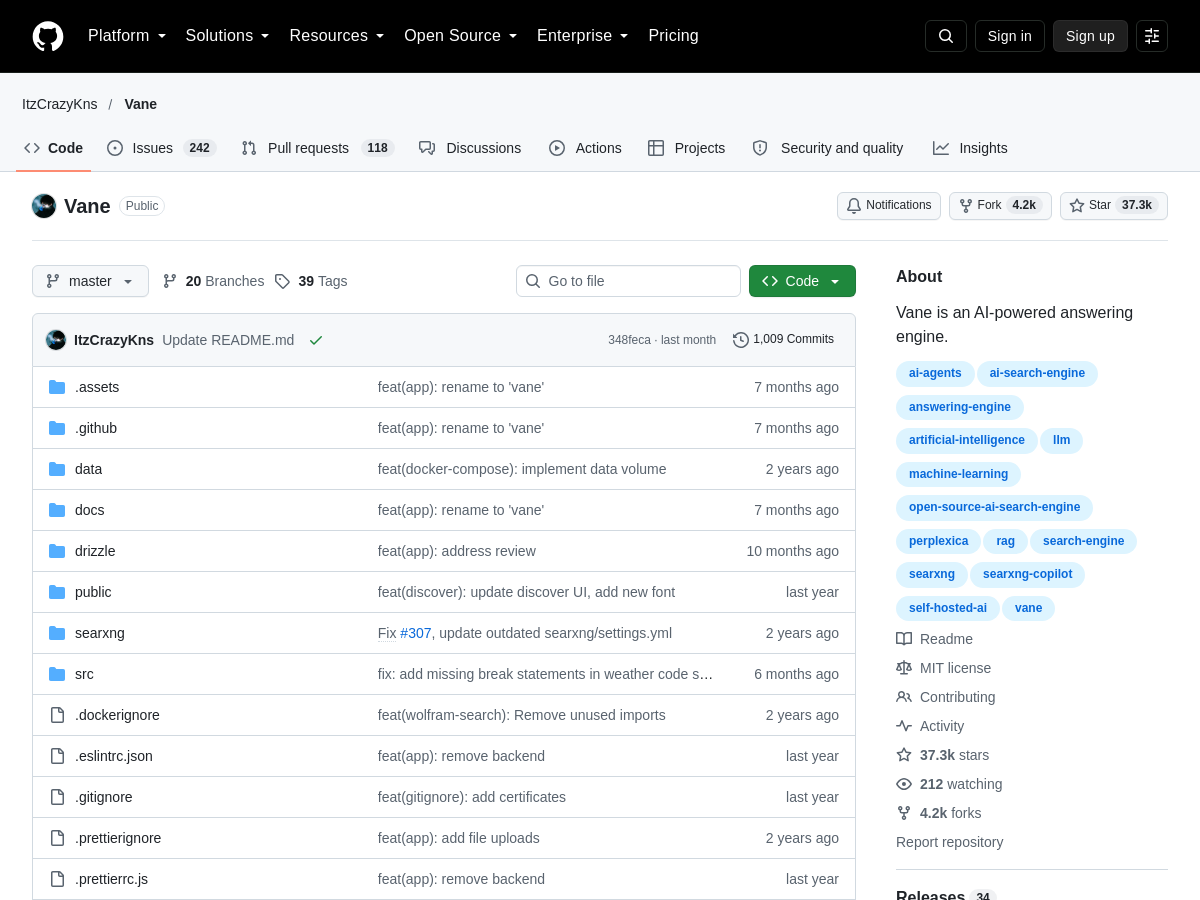Switch to the Pull requests tab
The image size is (1200, 900).
coord(318,148)
